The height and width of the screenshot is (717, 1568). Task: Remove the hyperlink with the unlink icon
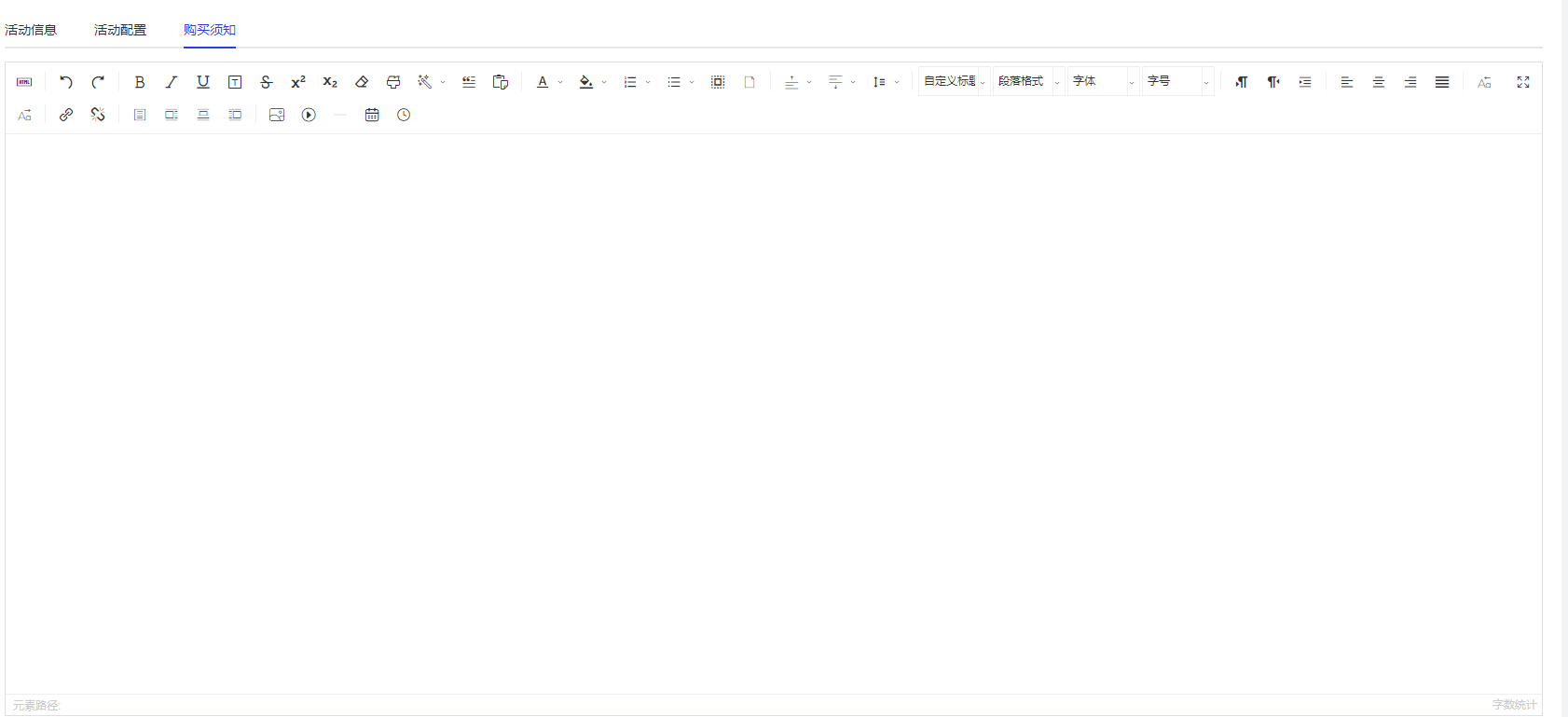click(98, 115)
